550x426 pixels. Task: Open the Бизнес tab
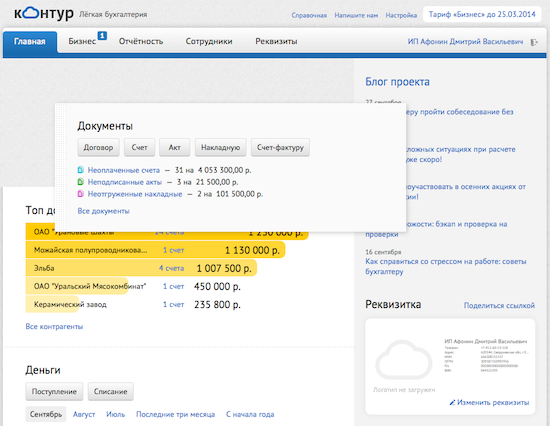[82, 41]
